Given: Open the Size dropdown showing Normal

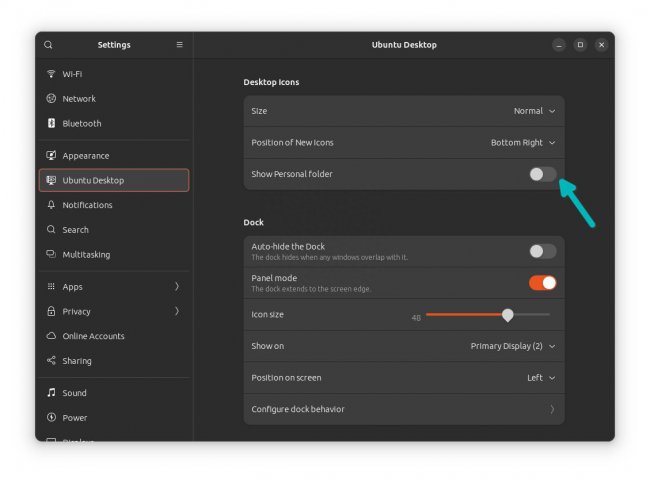Looking at the screenshot, I should tap(534, 111).
